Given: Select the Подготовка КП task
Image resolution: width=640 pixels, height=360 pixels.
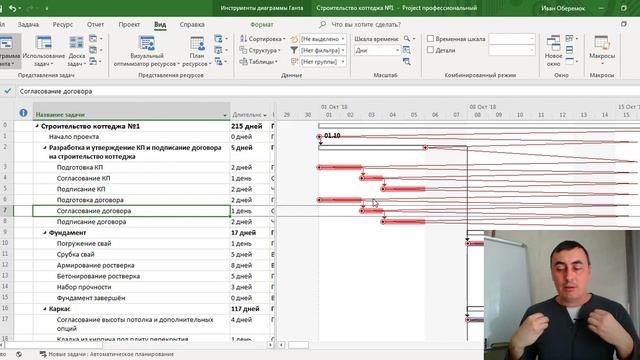Looking at the screenshot, I should pos(80,167).
